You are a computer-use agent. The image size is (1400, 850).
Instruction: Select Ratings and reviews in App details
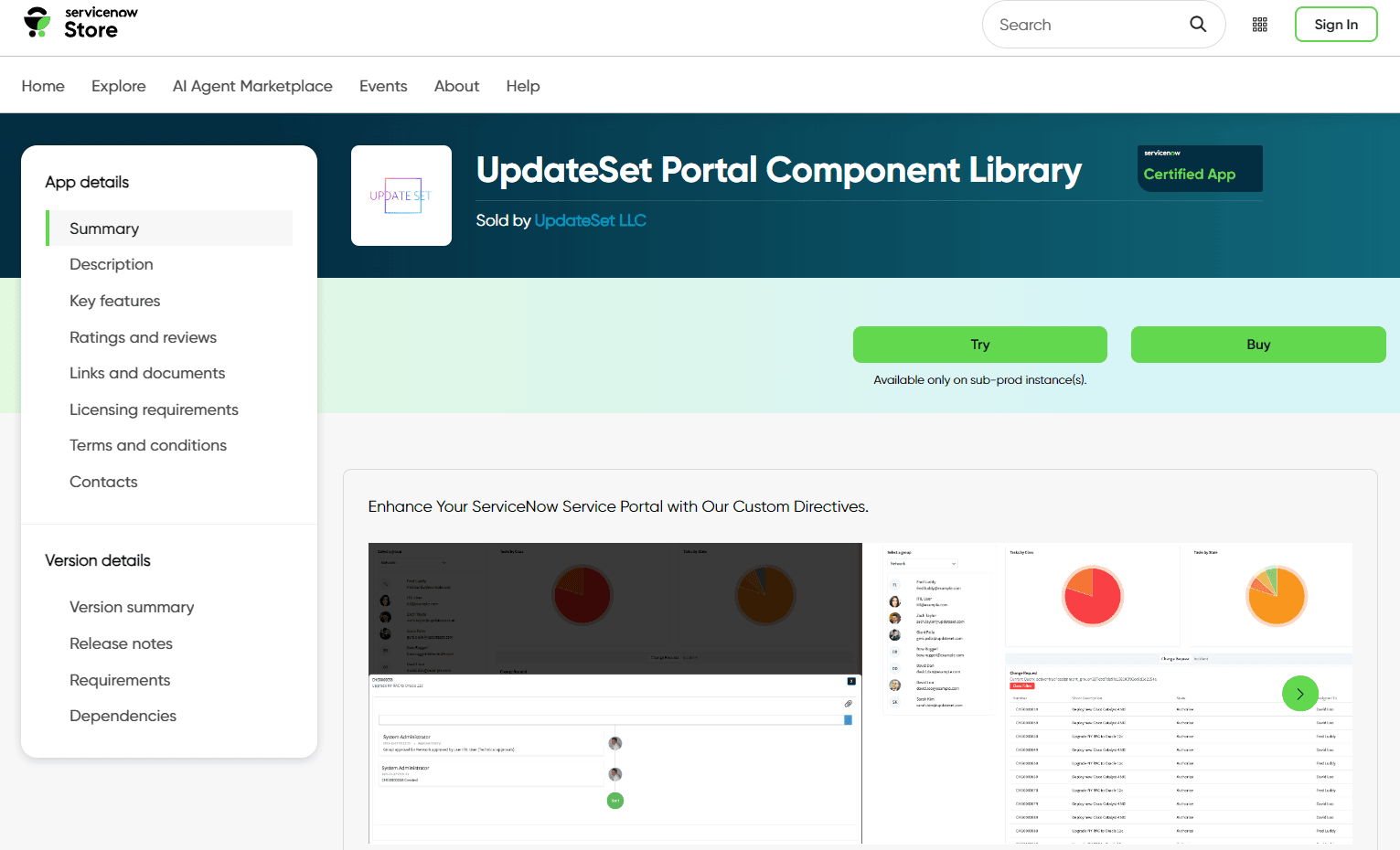point(143,337)
